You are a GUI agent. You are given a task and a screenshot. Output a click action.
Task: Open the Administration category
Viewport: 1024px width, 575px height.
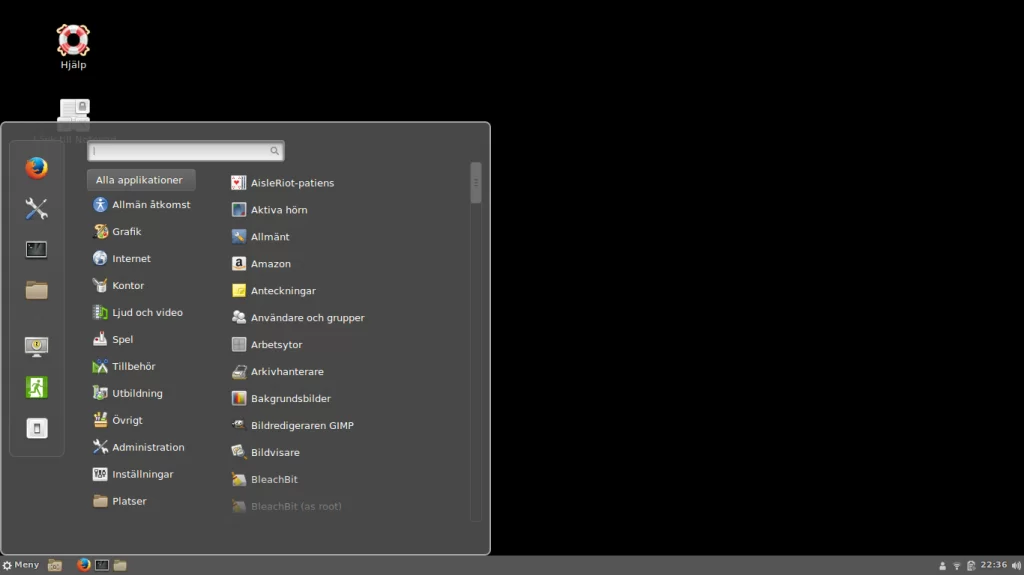pos(148,447)
